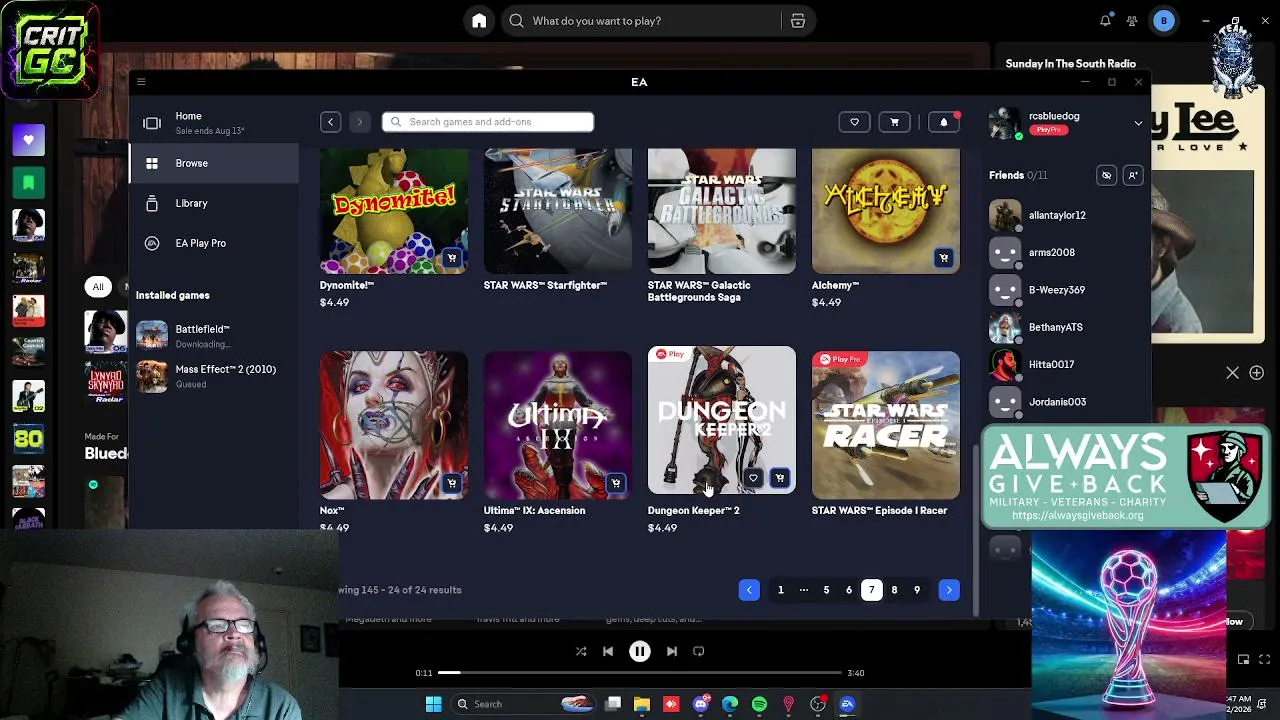Open Spotify miniplayer icon
This screenshot has width=1280, height=720.
(x=1243, y=659)
